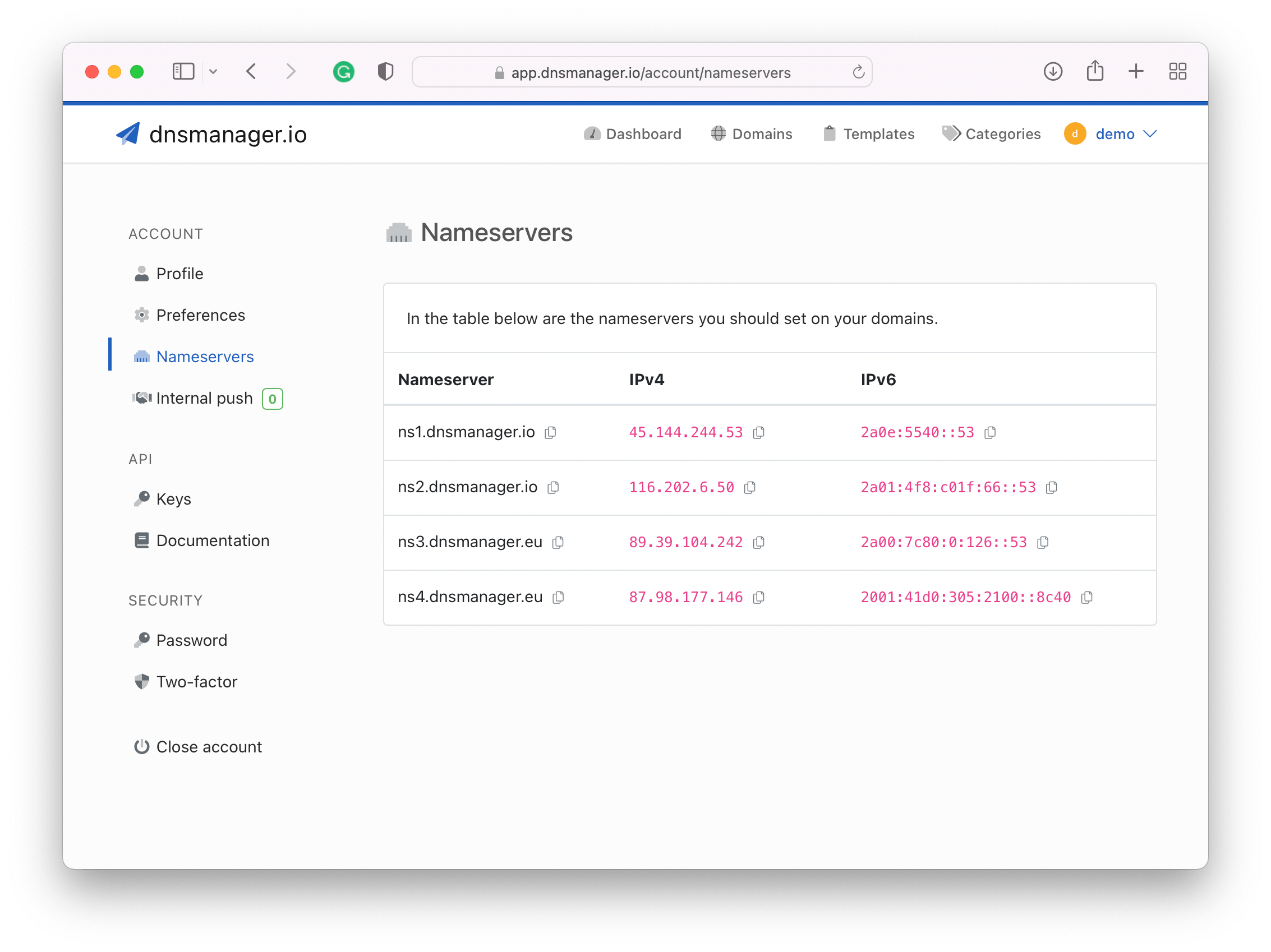Open API Keys page

(162, 499)
